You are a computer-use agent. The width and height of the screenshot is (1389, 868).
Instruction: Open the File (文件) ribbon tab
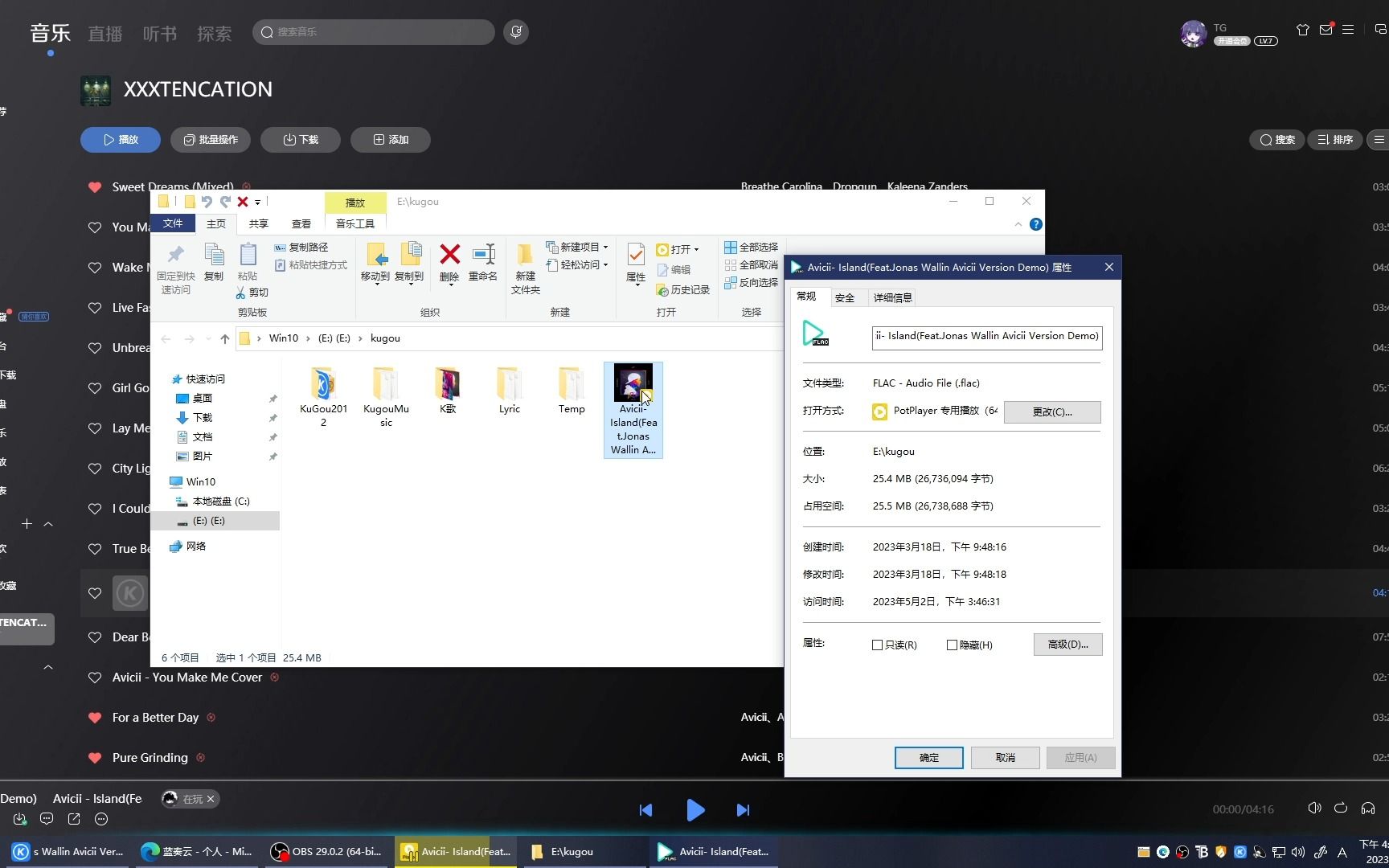click(173, 223)
